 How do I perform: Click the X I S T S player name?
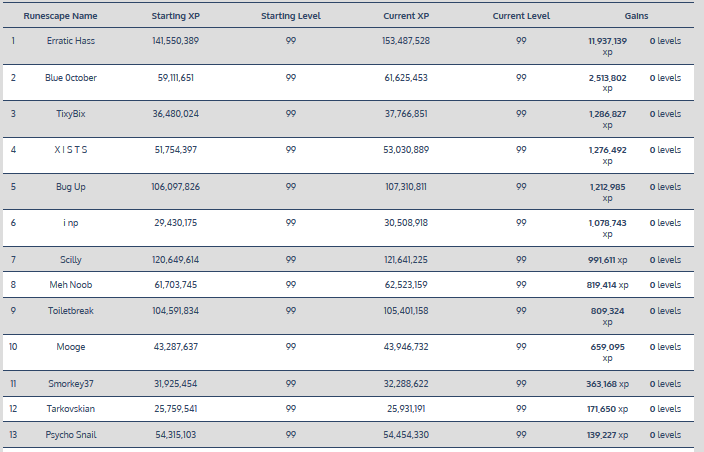(71, 150)
